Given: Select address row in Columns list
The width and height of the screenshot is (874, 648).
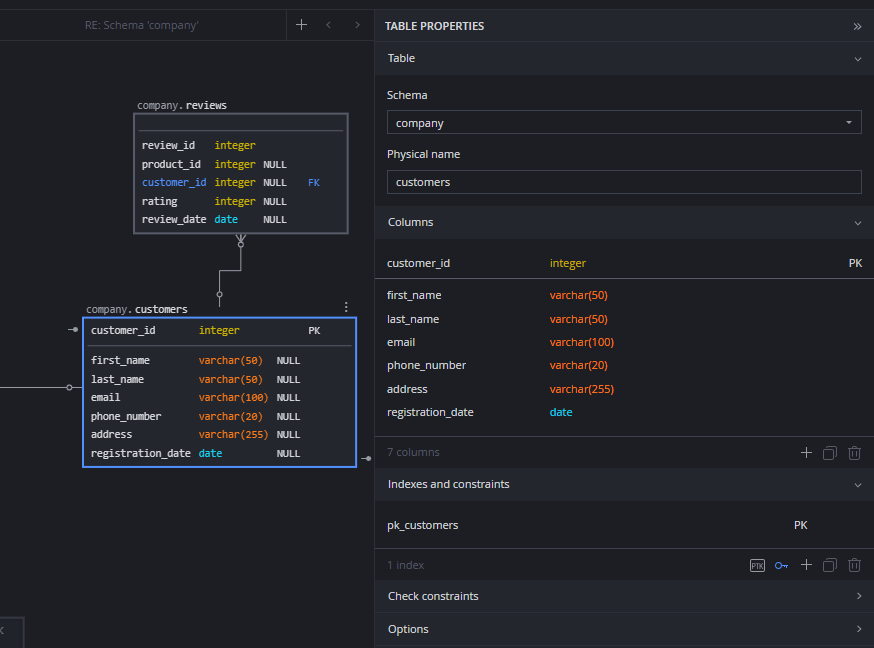Looking at the screenshot, I should point(624,389).
